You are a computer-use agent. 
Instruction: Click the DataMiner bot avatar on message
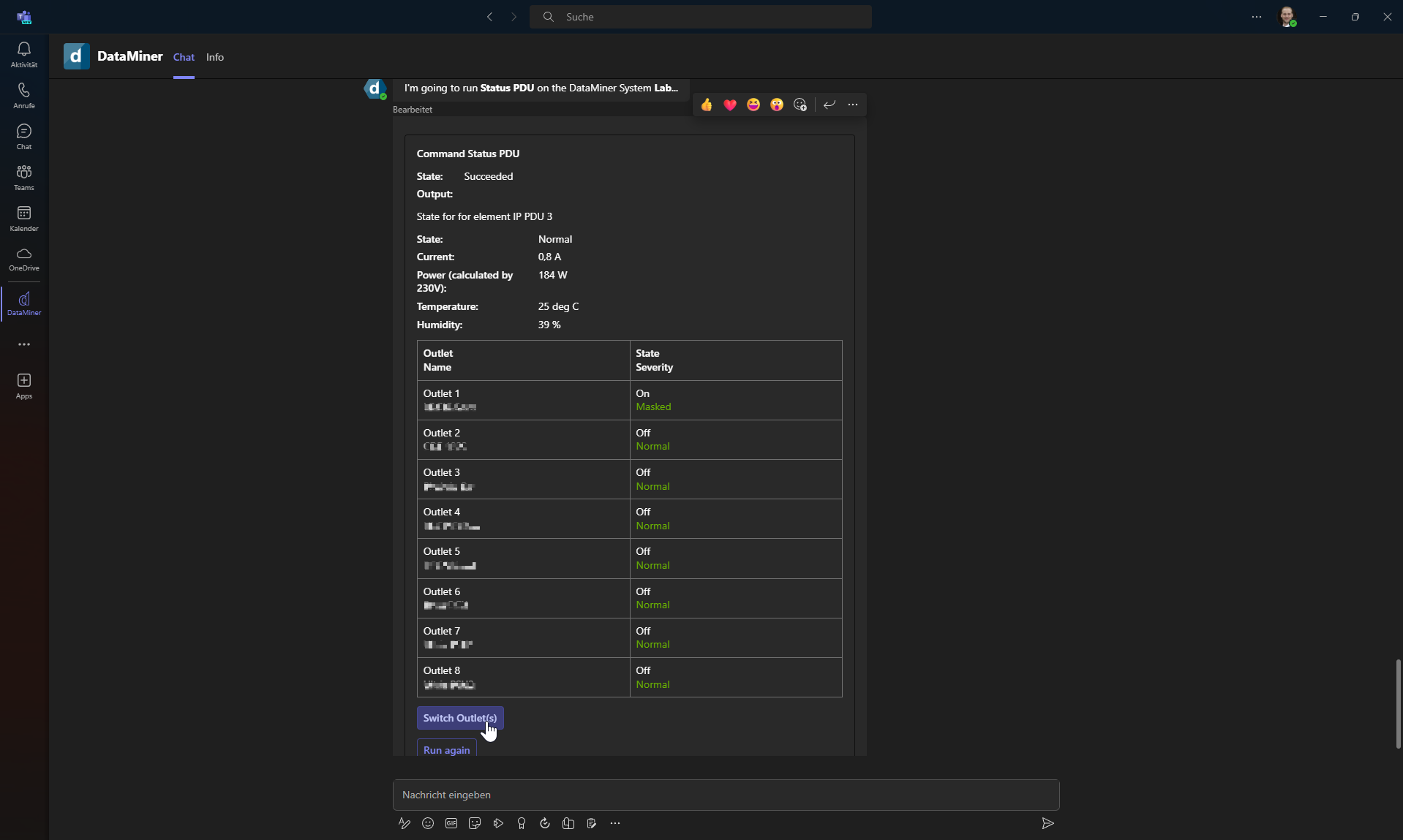pos(375,88)
